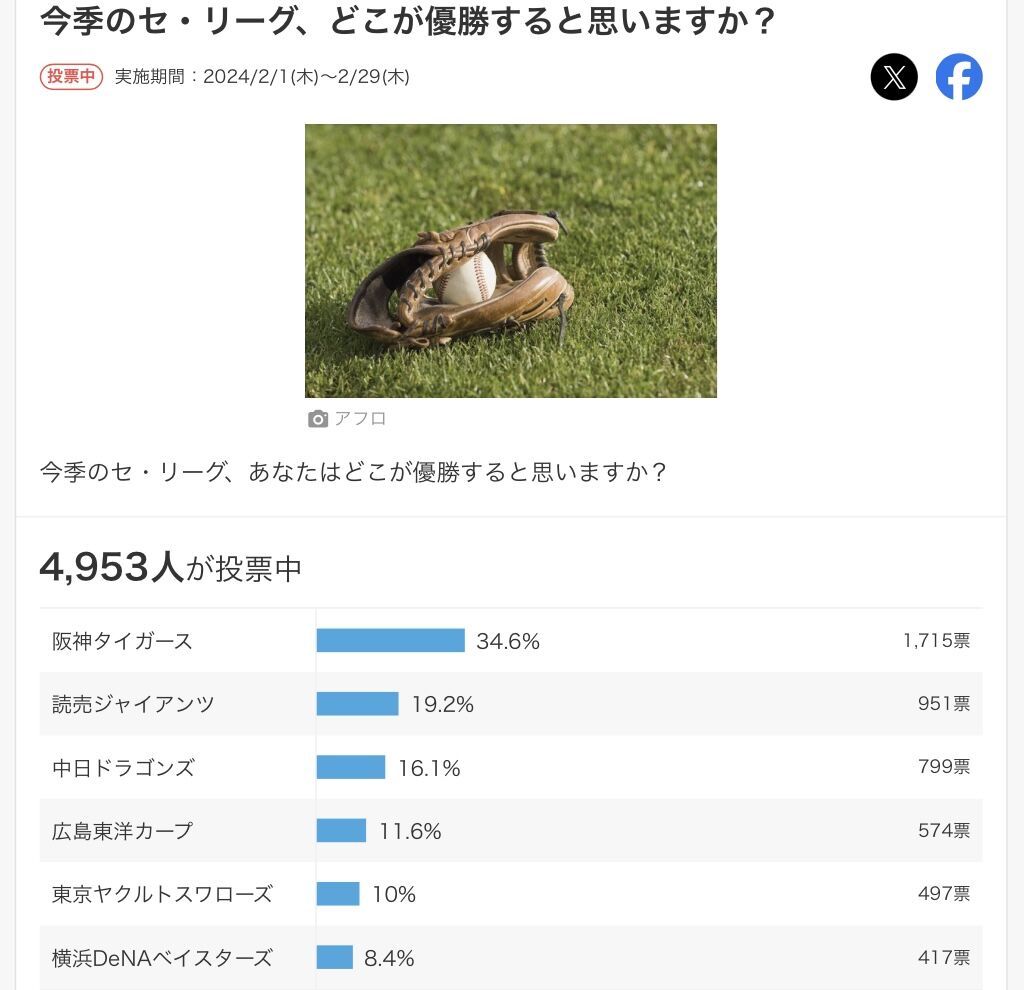
Task: Click the 34.6% blue result bar
Action: (391, 641)
